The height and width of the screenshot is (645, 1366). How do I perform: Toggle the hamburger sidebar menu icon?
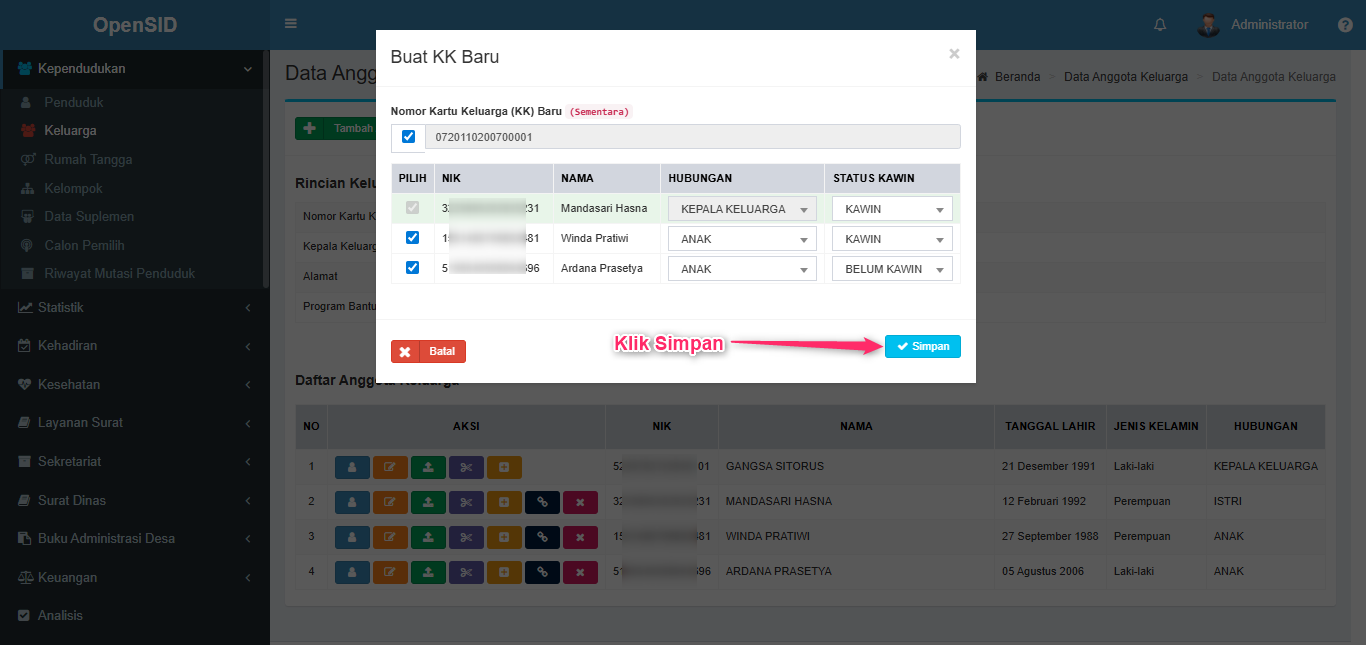click(x=291, y=24)
